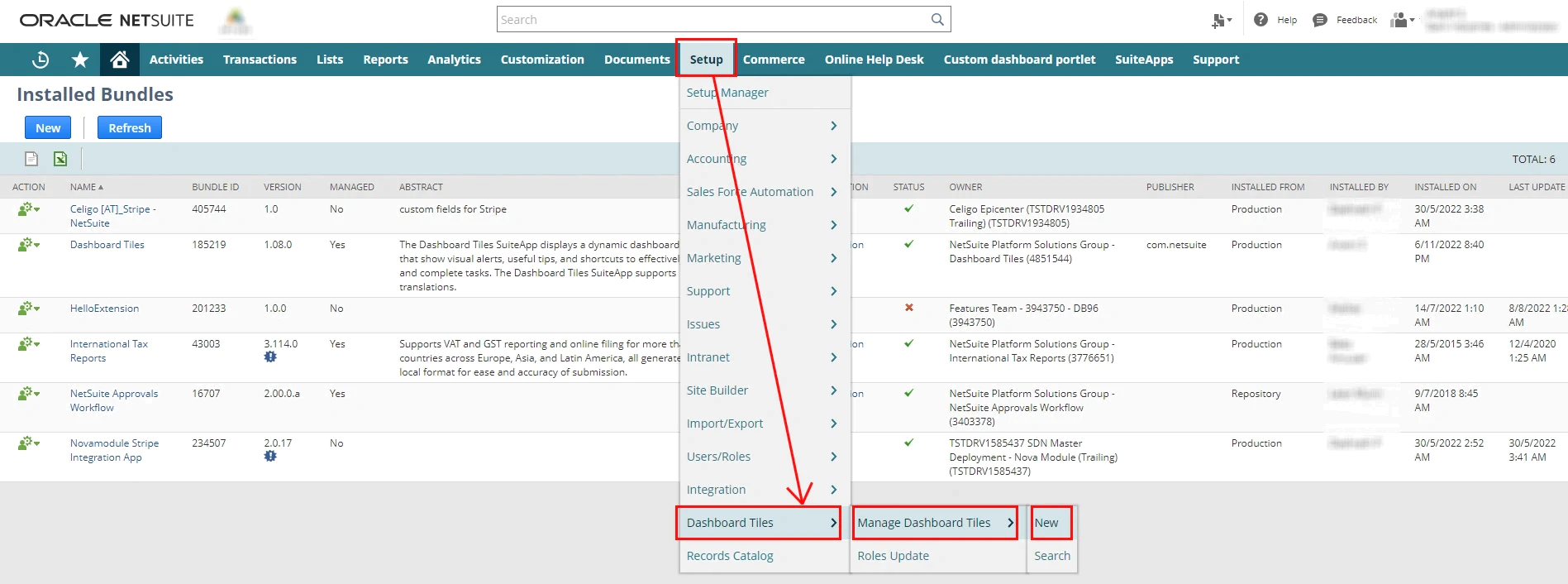Click the update icon under version 3.114.0

tap(270, 357)
